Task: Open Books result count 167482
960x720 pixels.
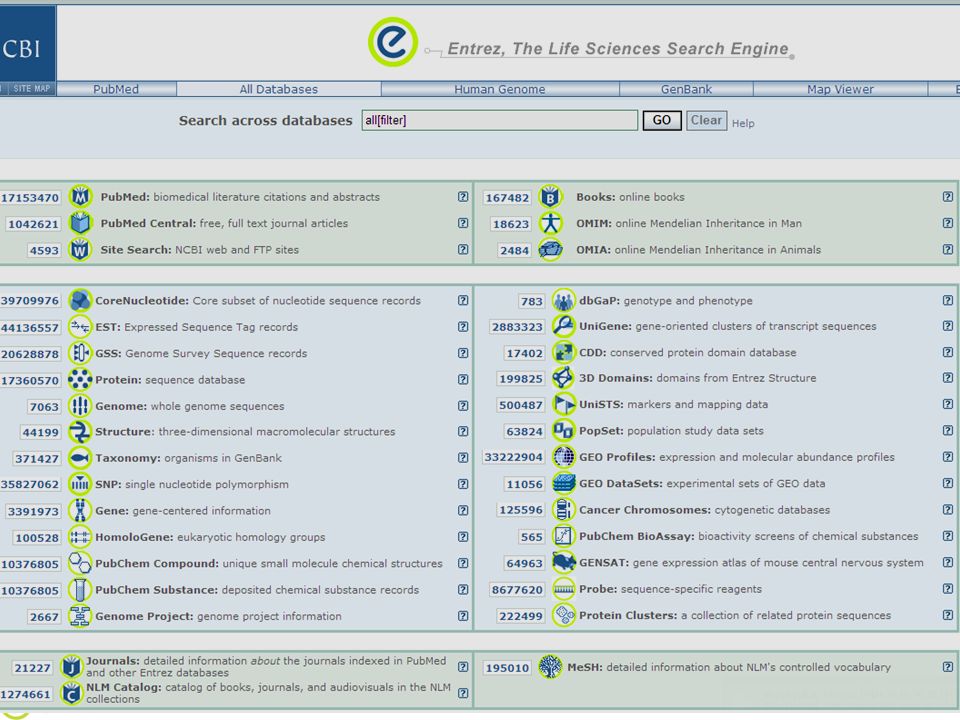Action: 507,198
